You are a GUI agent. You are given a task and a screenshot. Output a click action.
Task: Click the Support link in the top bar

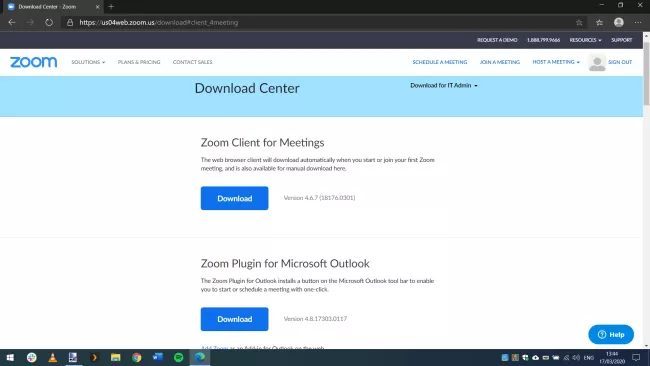coord(621,40)
